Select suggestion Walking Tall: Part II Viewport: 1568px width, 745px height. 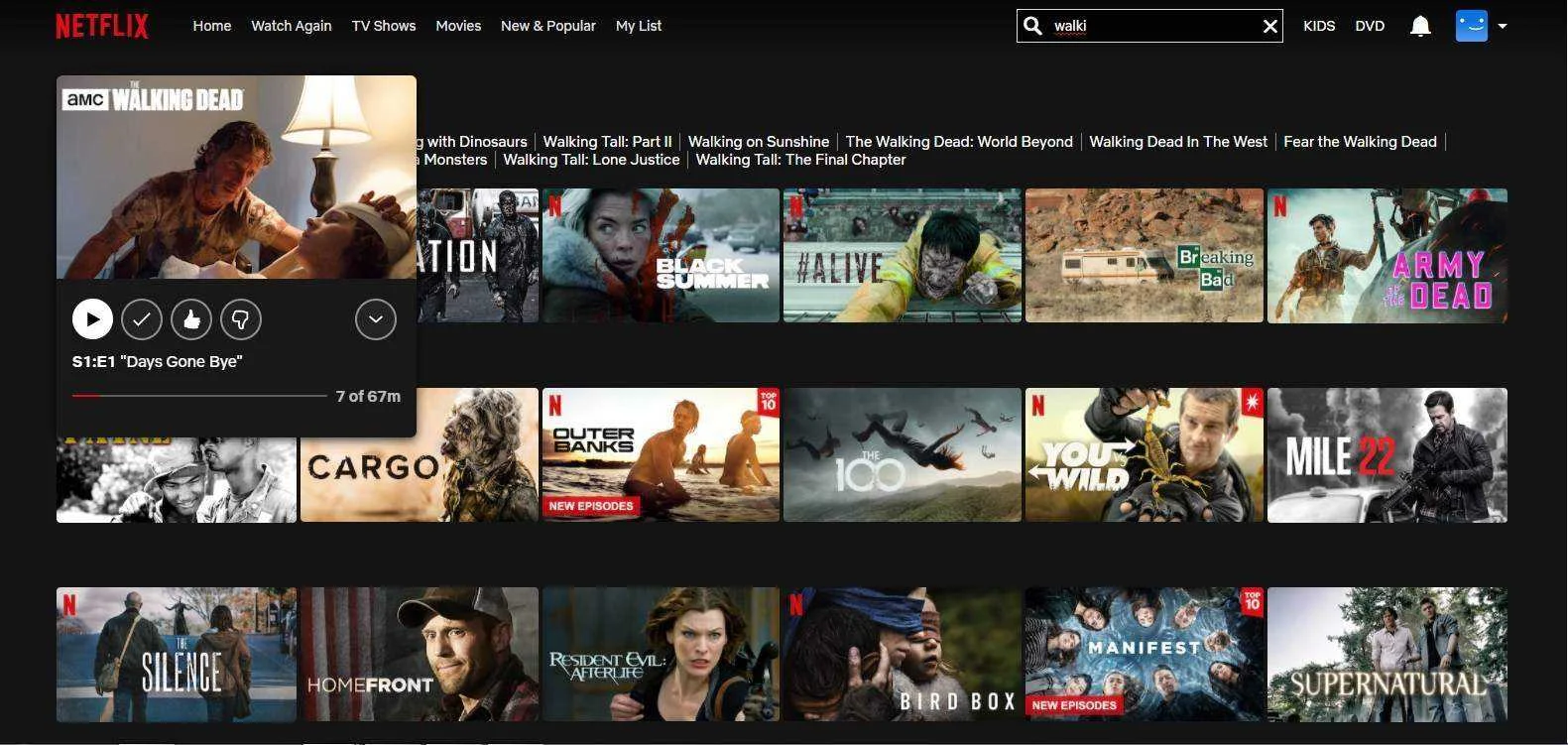(607, 142)
